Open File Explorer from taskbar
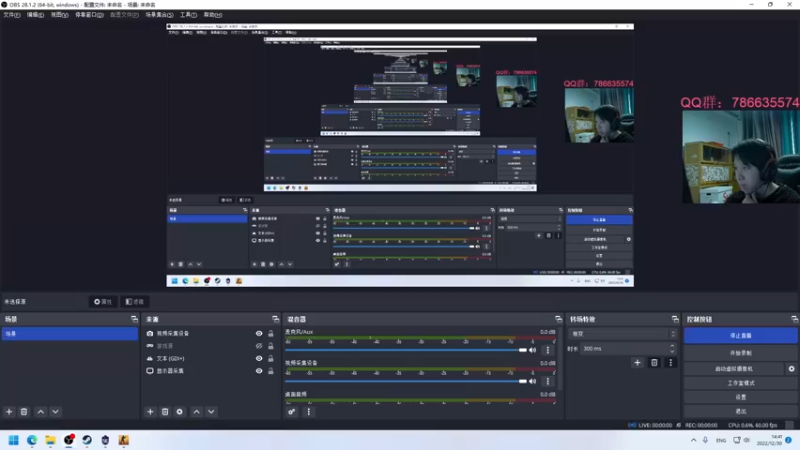 point(50,440)
